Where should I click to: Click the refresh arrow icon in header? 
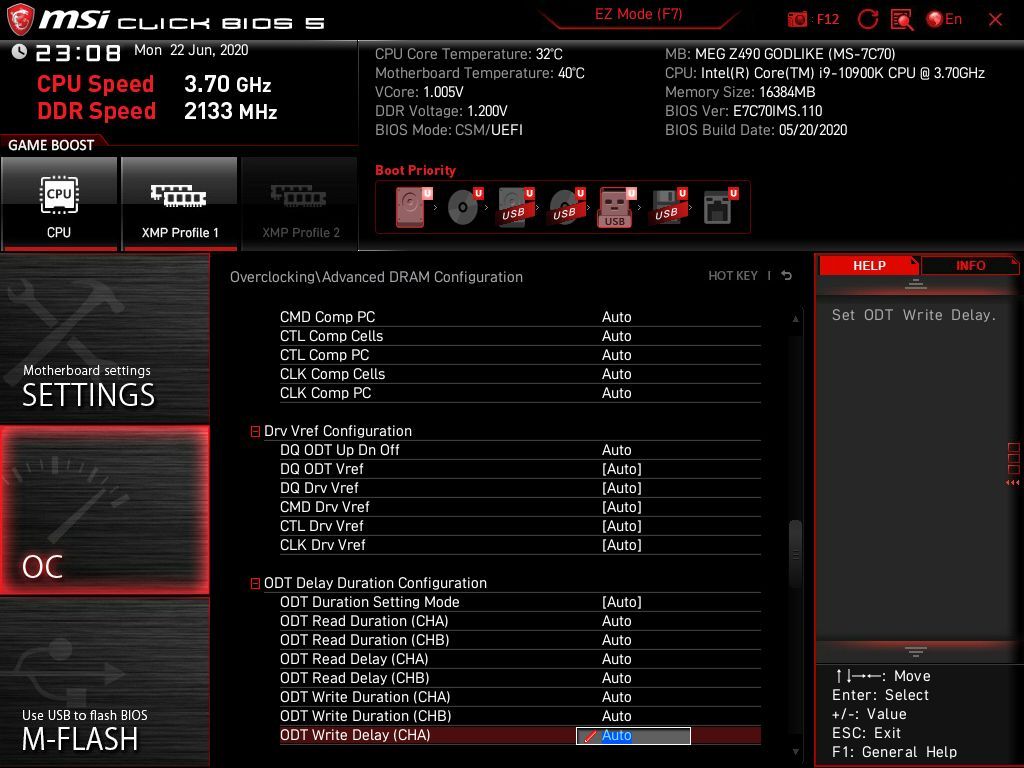(x=867, y=20)
